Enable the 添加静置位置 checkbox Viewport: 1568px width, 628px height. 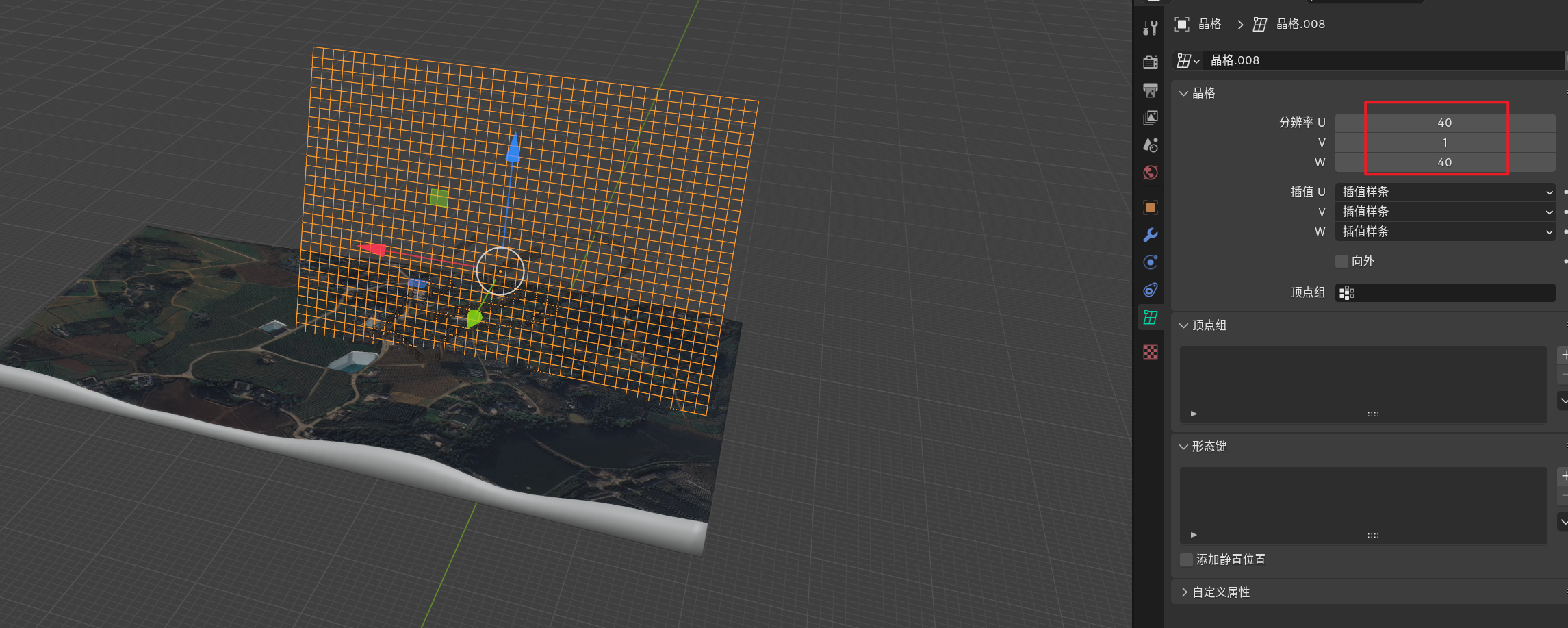point(1186,560)
